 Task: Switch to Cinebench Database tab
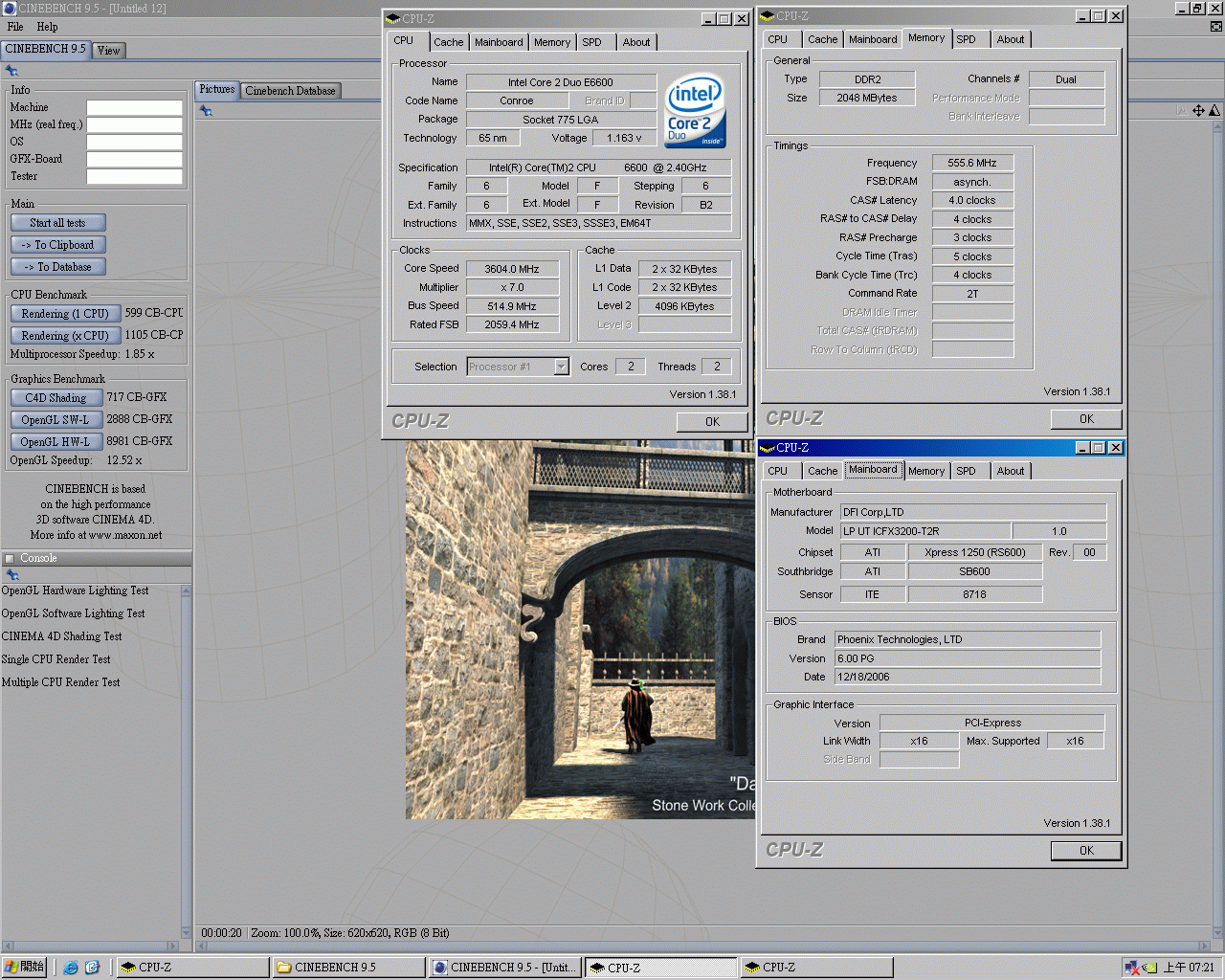pyautogui.click(x=290, y=91)
